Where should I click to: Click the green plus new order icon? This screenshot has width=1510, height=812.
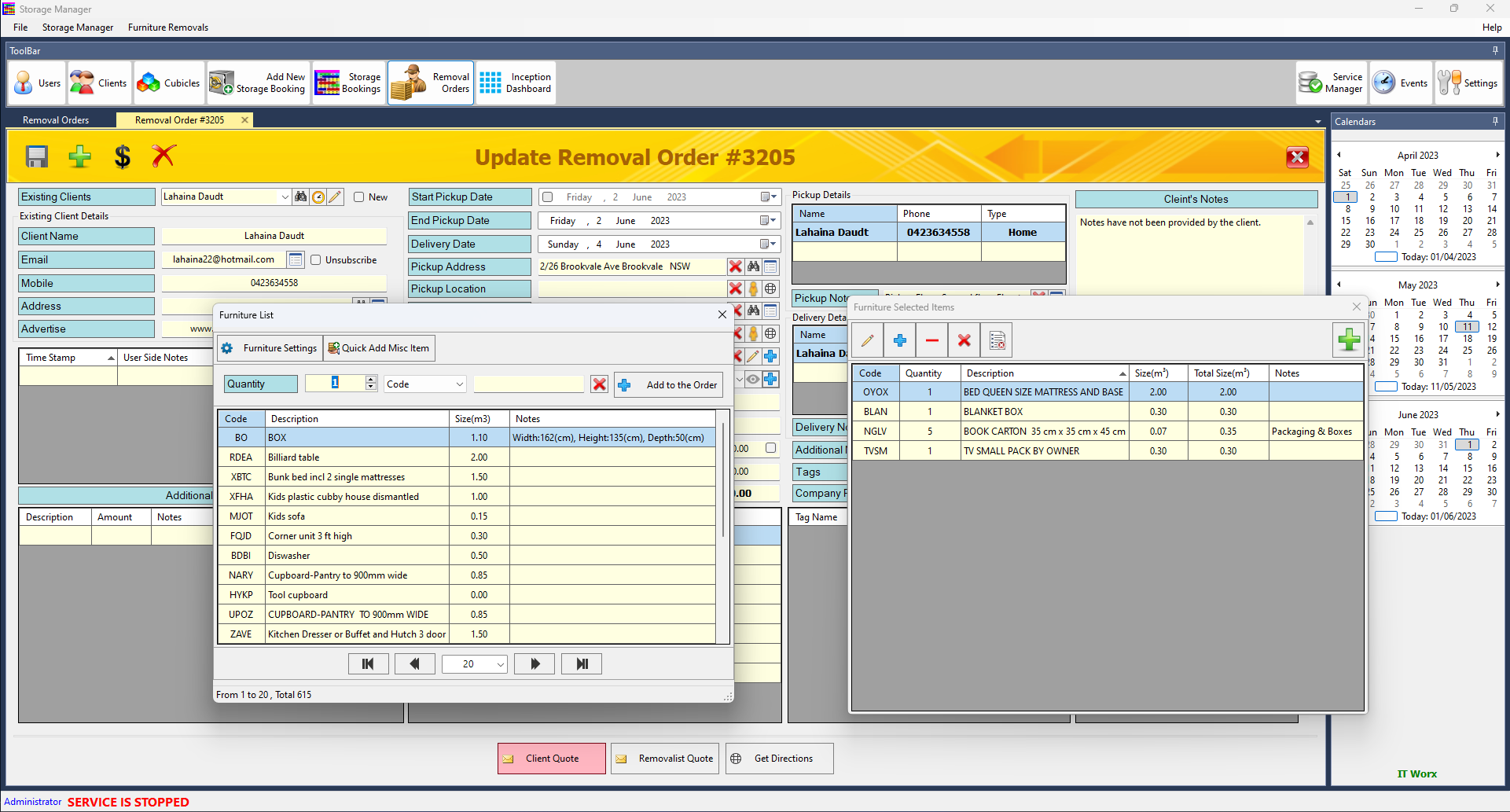(79, 156)
